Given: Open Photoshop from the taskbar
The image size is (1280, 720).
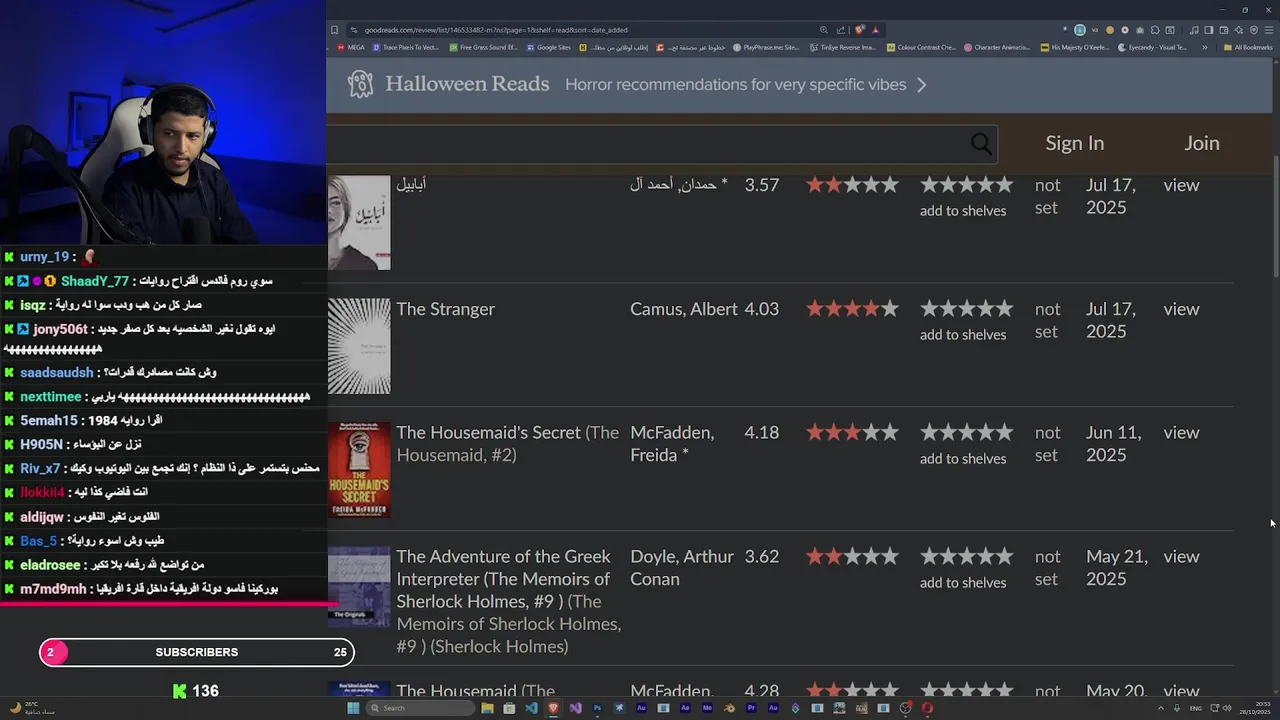Looking at the screenshot, I should 597,708.
